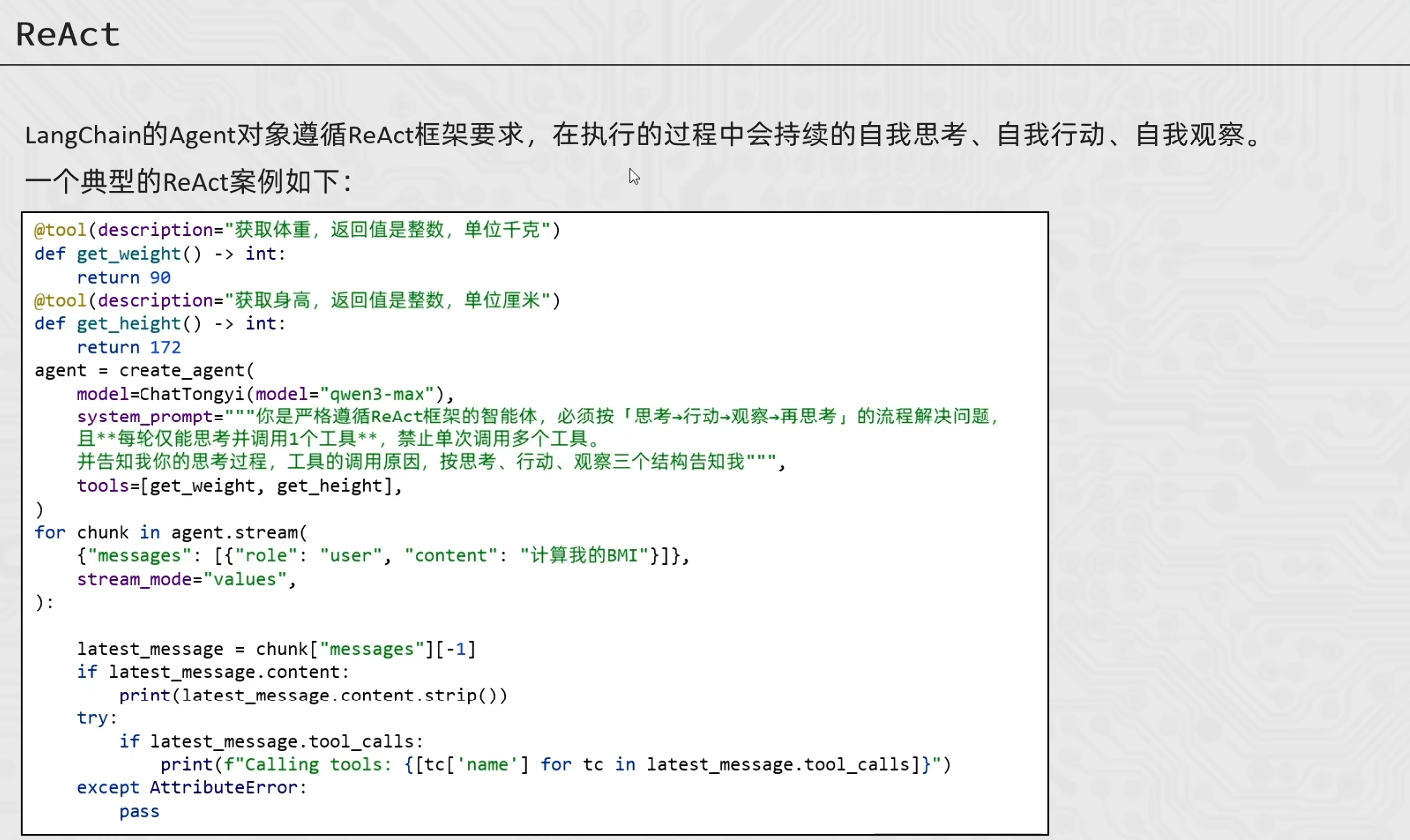The image size is (1410, 840).
Task: Click "if latest_message.tool_calls:" line
Action: [271, 741]
